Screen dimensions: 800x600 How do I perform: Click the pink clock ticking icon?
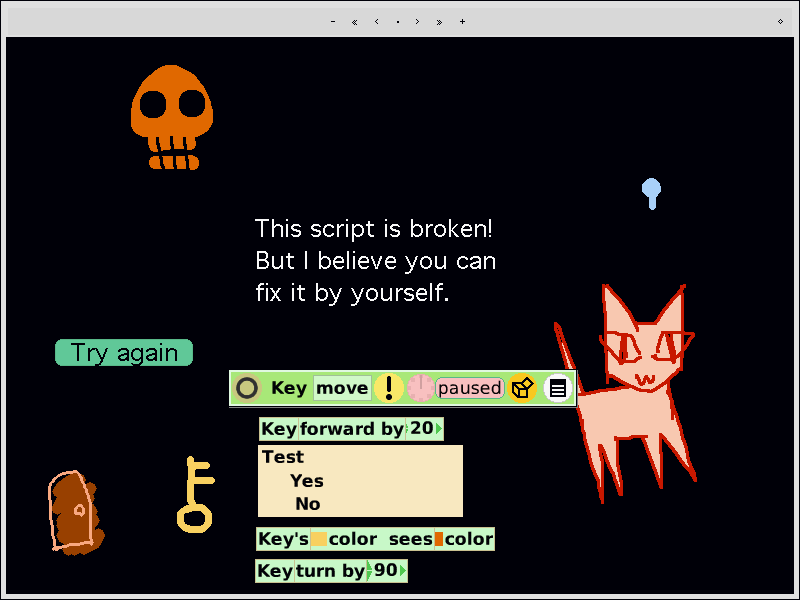[420, 388]
